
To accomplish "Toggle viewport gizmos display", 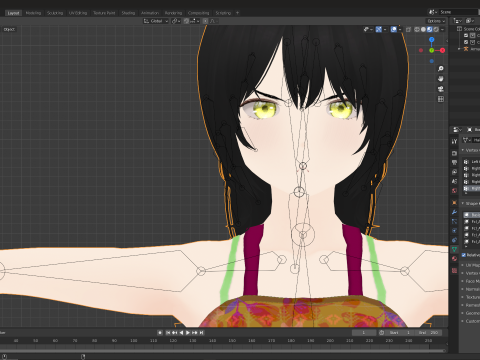I will [x=379, y=29].
